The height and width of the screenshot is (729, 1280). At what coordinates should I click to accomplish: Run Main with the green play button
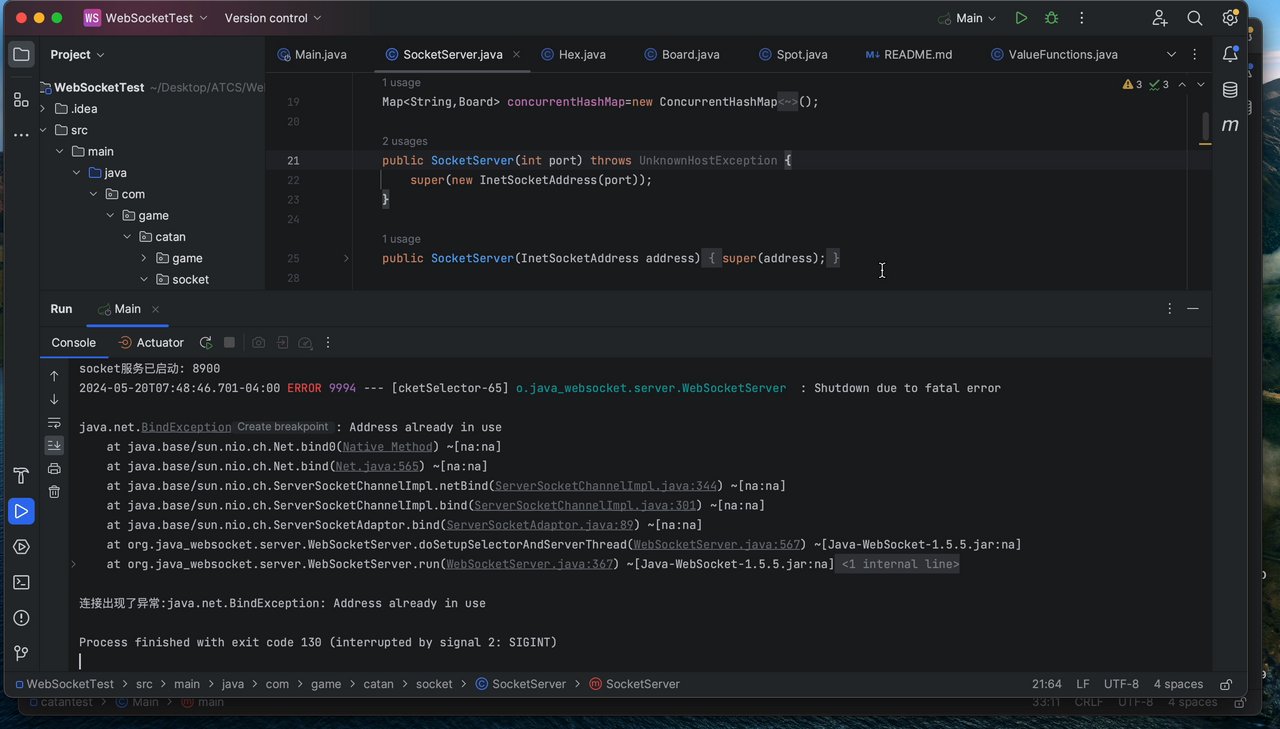tap(1021, 18)
